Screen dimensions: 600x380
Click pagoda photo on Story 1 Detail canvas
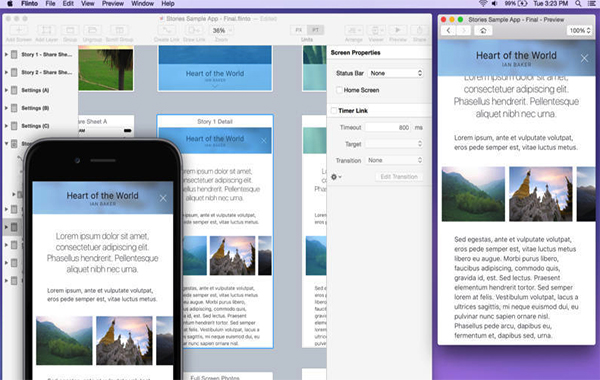point(232,256)
